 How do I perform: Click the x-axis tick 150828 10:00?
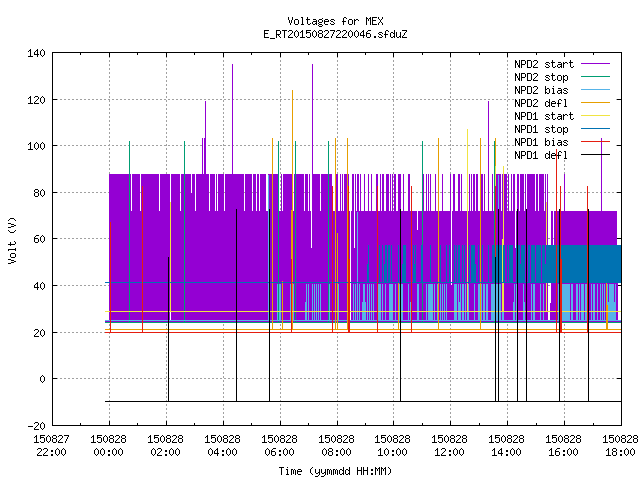pyautogui.click(x=392, y=446)
